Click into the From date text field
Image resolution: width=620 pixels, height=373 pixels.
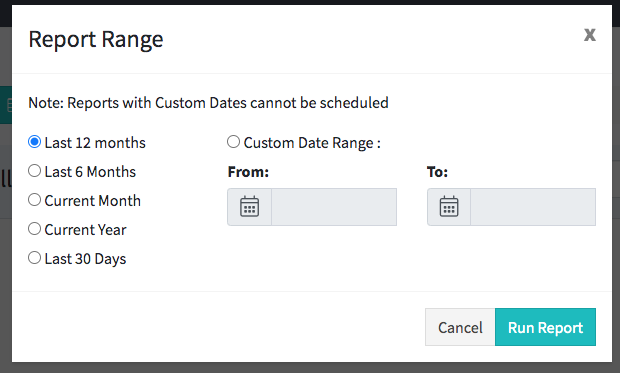(334, 207)
